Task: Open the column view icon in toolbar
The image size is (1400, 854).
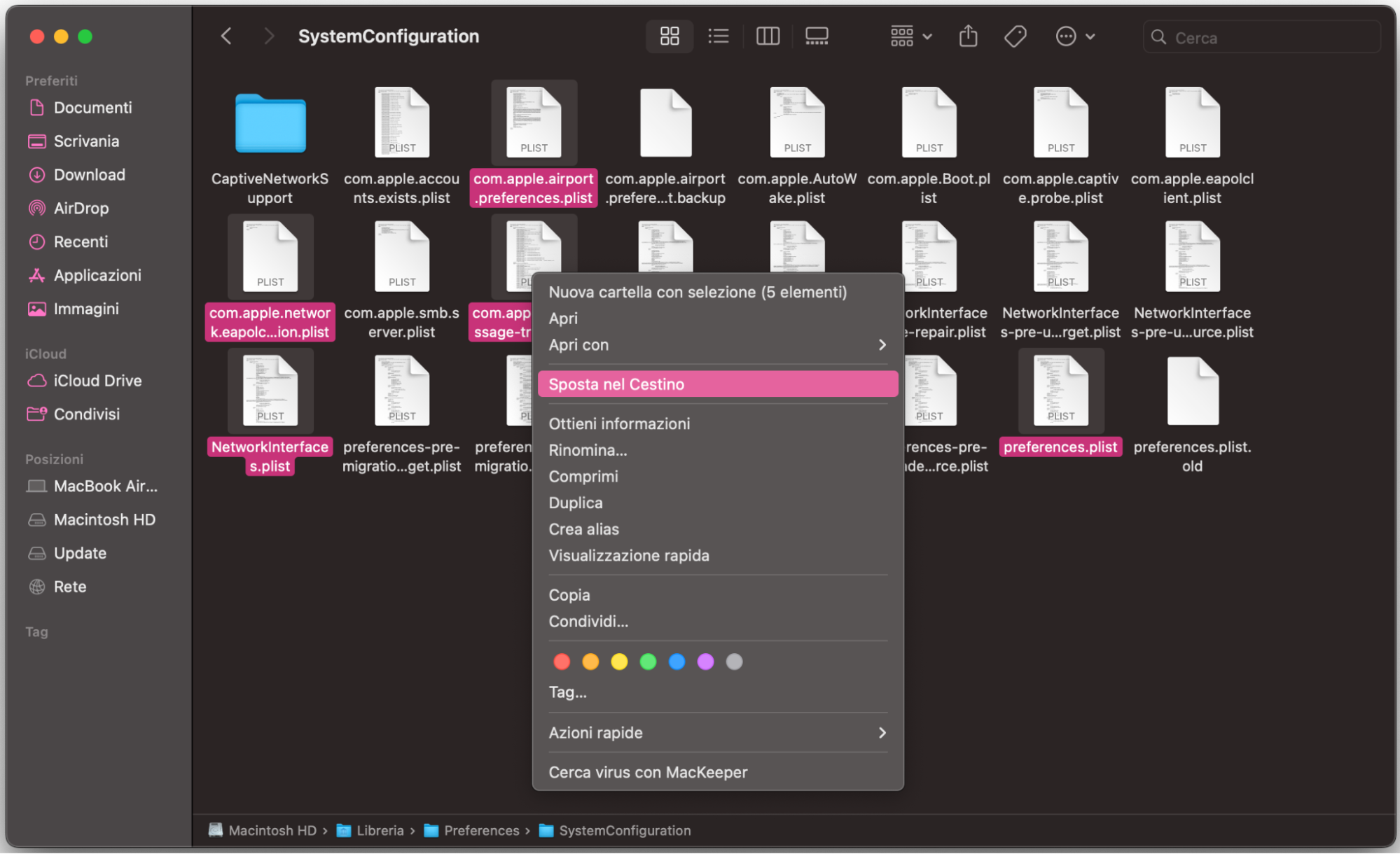Action: pyautogui.click(x=768, y=36)
